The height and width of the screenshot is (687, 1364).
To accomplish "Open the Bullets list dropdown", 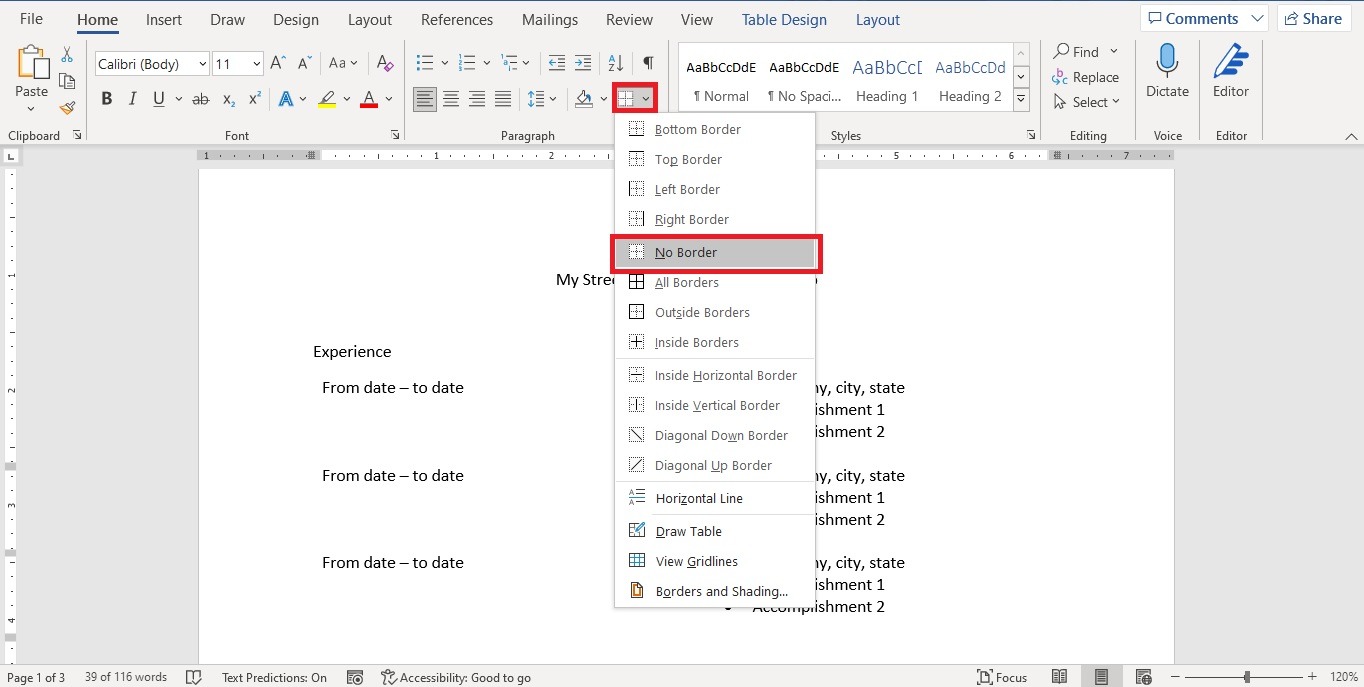I will (444, 64).
